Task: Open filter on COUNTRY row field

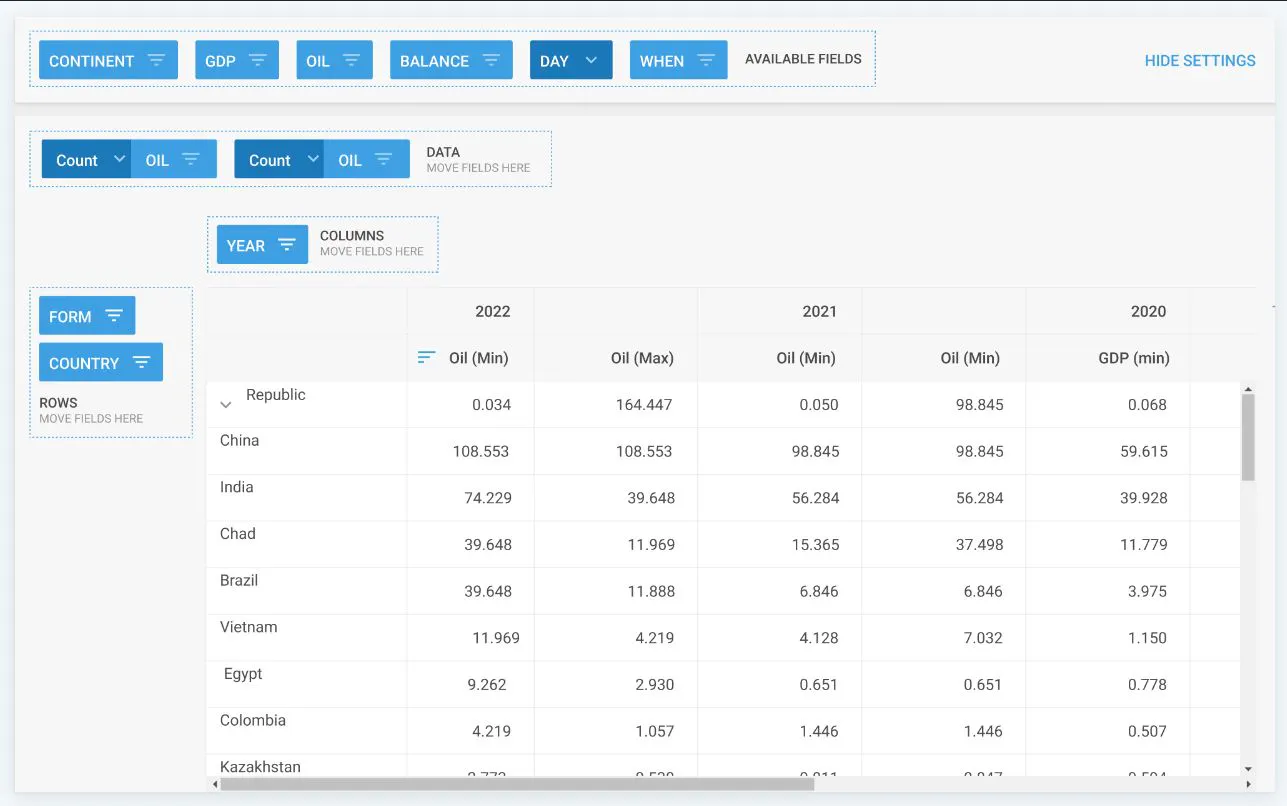Action: (141, 364)
